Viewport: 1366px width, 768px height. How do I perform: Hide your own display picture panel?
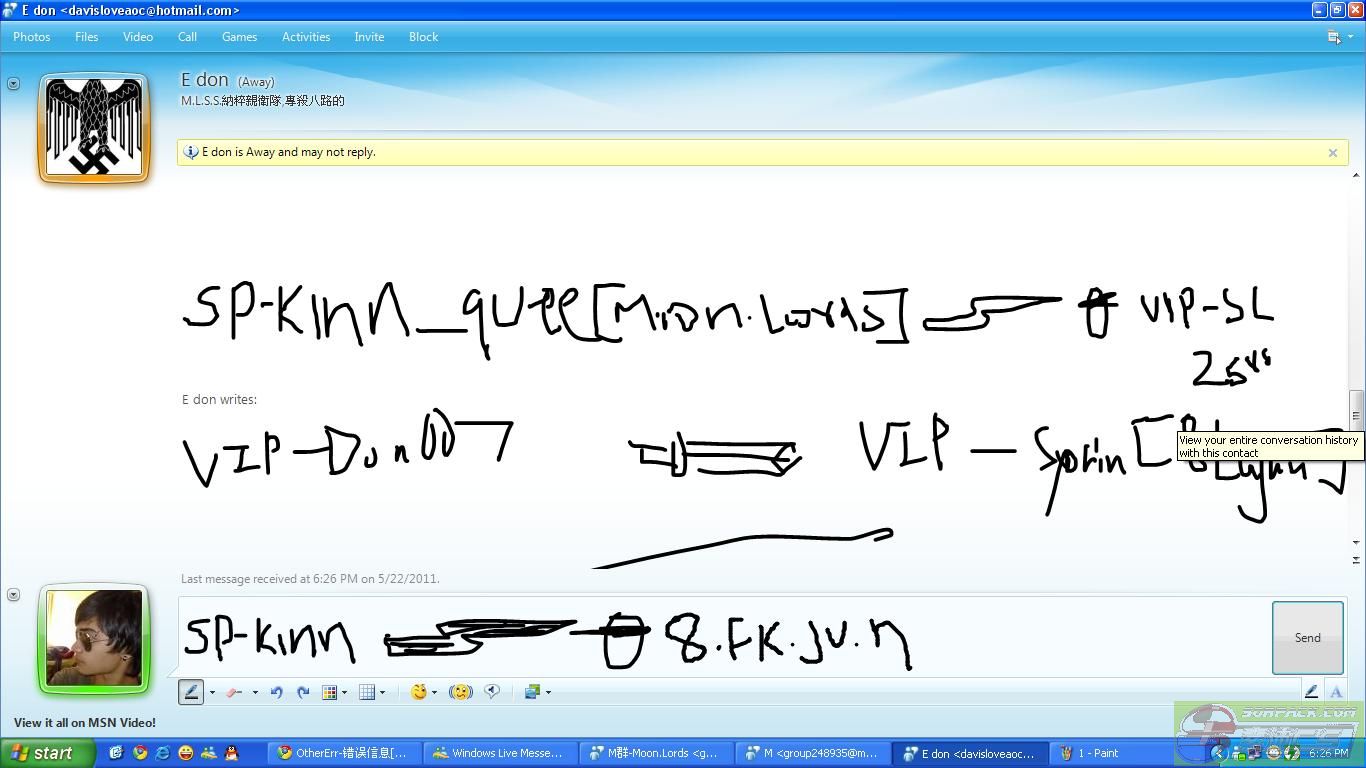coord(13,595)
